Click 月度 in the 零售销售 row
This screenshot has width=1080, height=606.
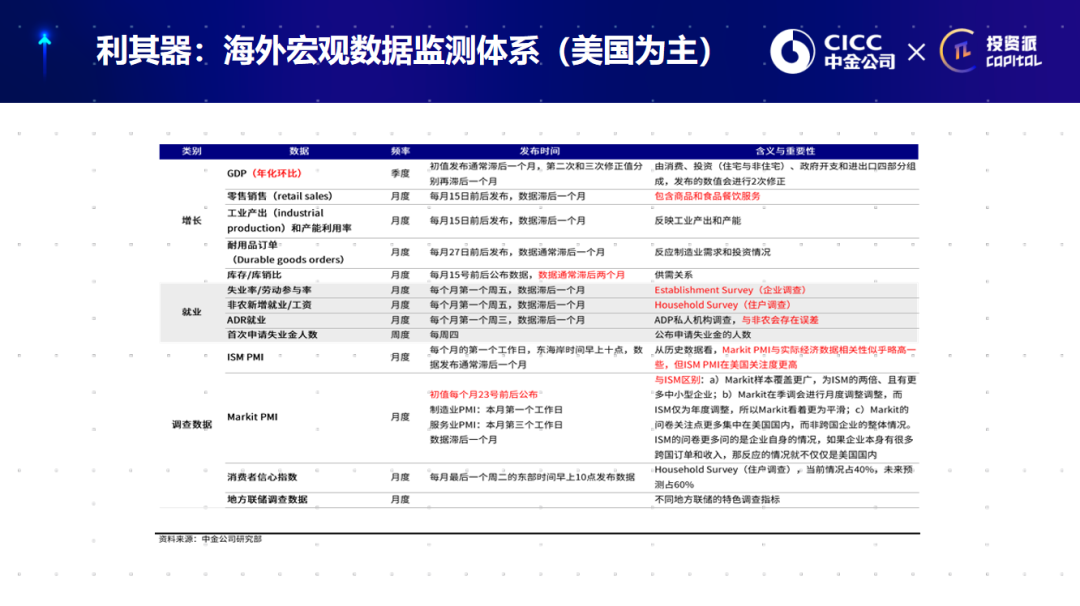point(400,196)
